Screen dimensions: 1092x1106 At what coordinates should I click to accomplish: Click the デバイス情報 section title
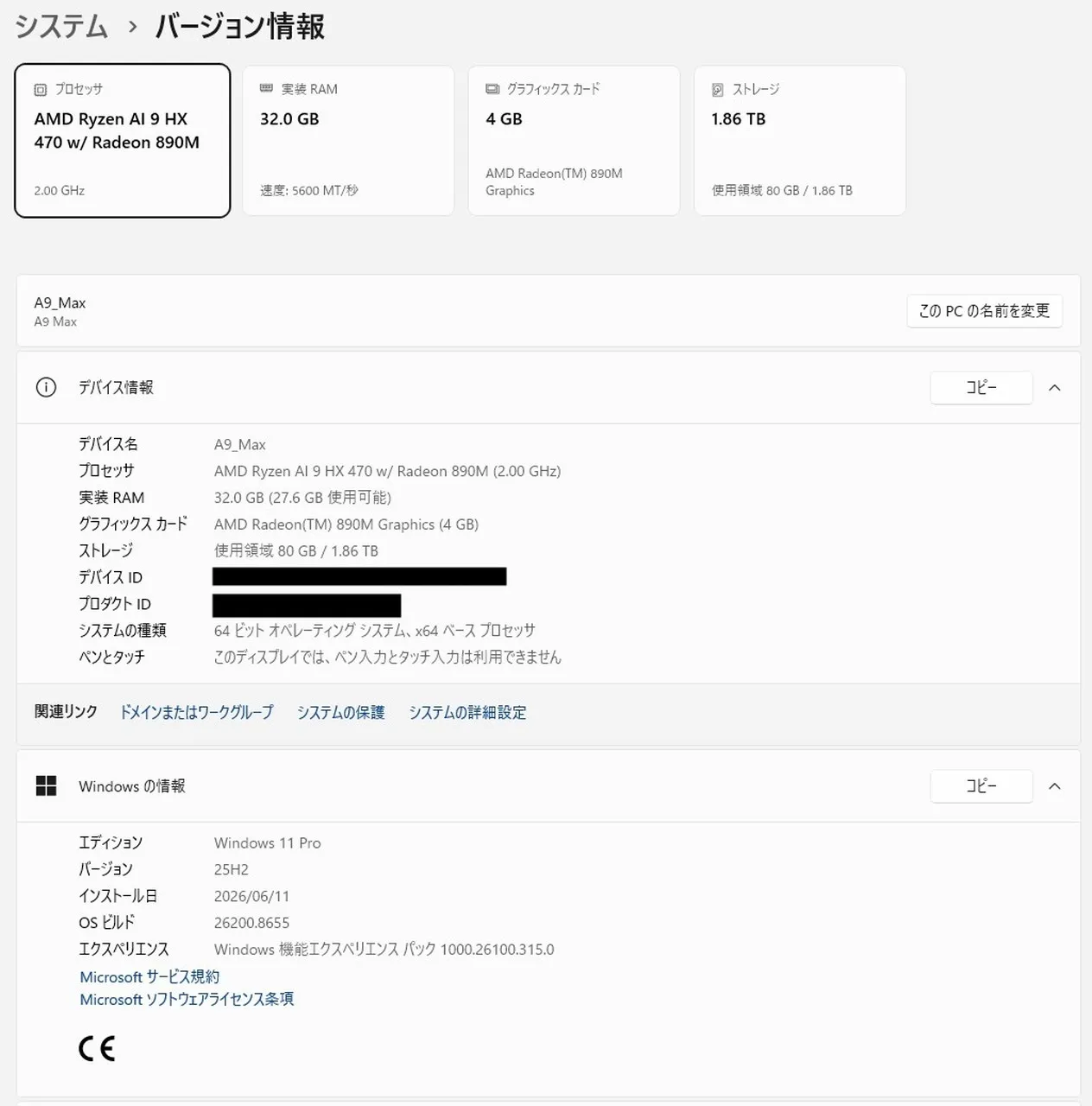(116, 387)
